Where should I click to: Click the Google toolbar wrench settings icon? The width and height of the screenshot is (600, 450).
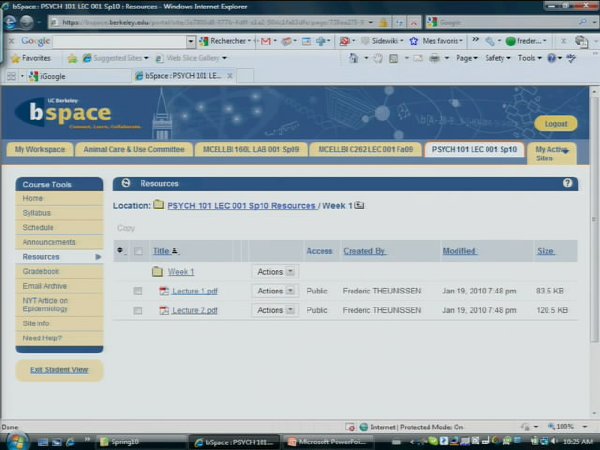[490, 41]
